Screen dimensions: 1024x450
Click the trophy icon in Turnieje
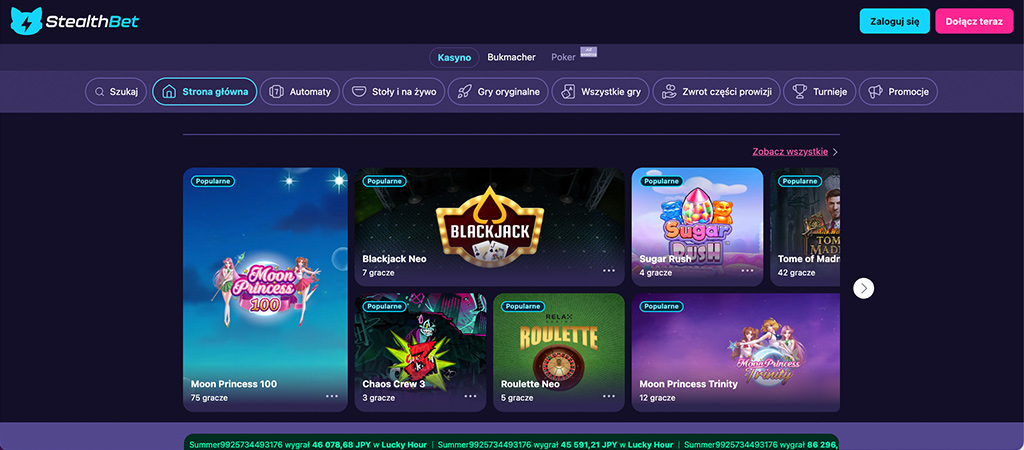(799, 92)
